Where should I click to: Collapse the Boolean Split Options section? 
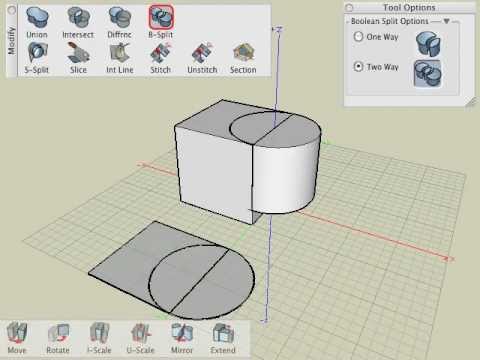click(446, 21)
